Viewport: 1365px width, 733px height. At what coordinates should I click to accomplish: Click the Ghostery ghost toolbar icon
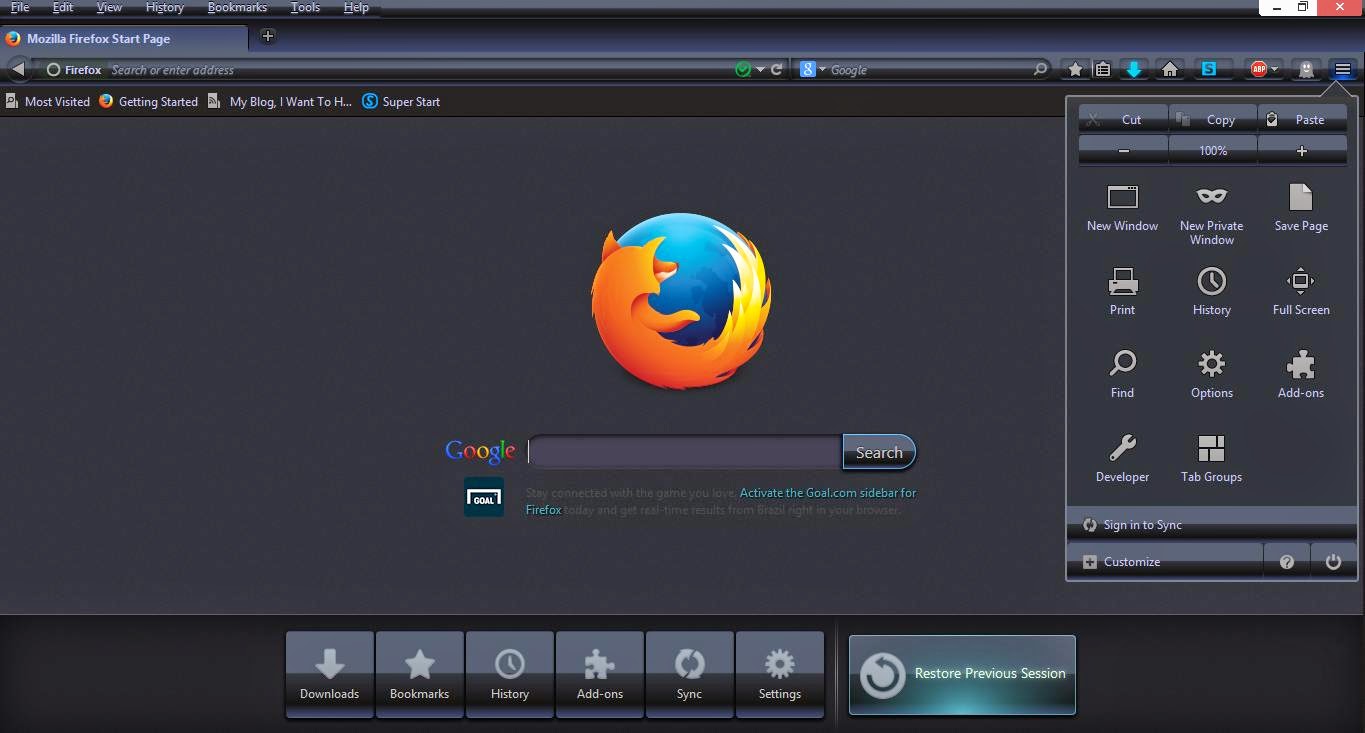pos(1305,69)
